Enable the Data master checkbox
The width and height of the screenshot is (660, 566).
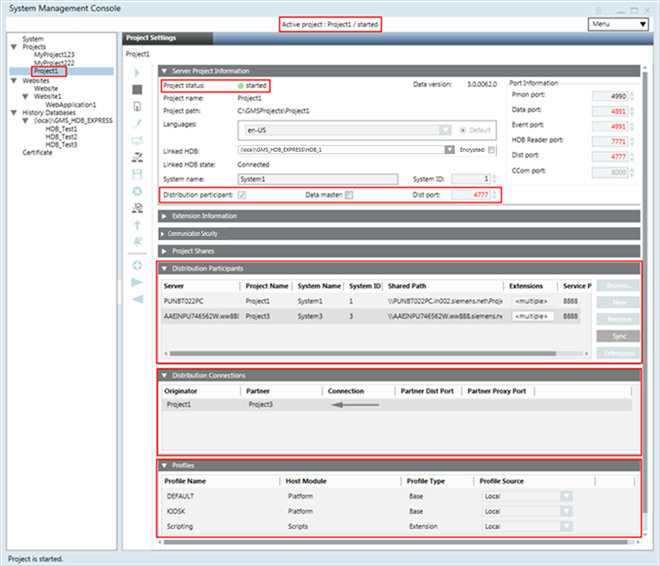[348, 194]
